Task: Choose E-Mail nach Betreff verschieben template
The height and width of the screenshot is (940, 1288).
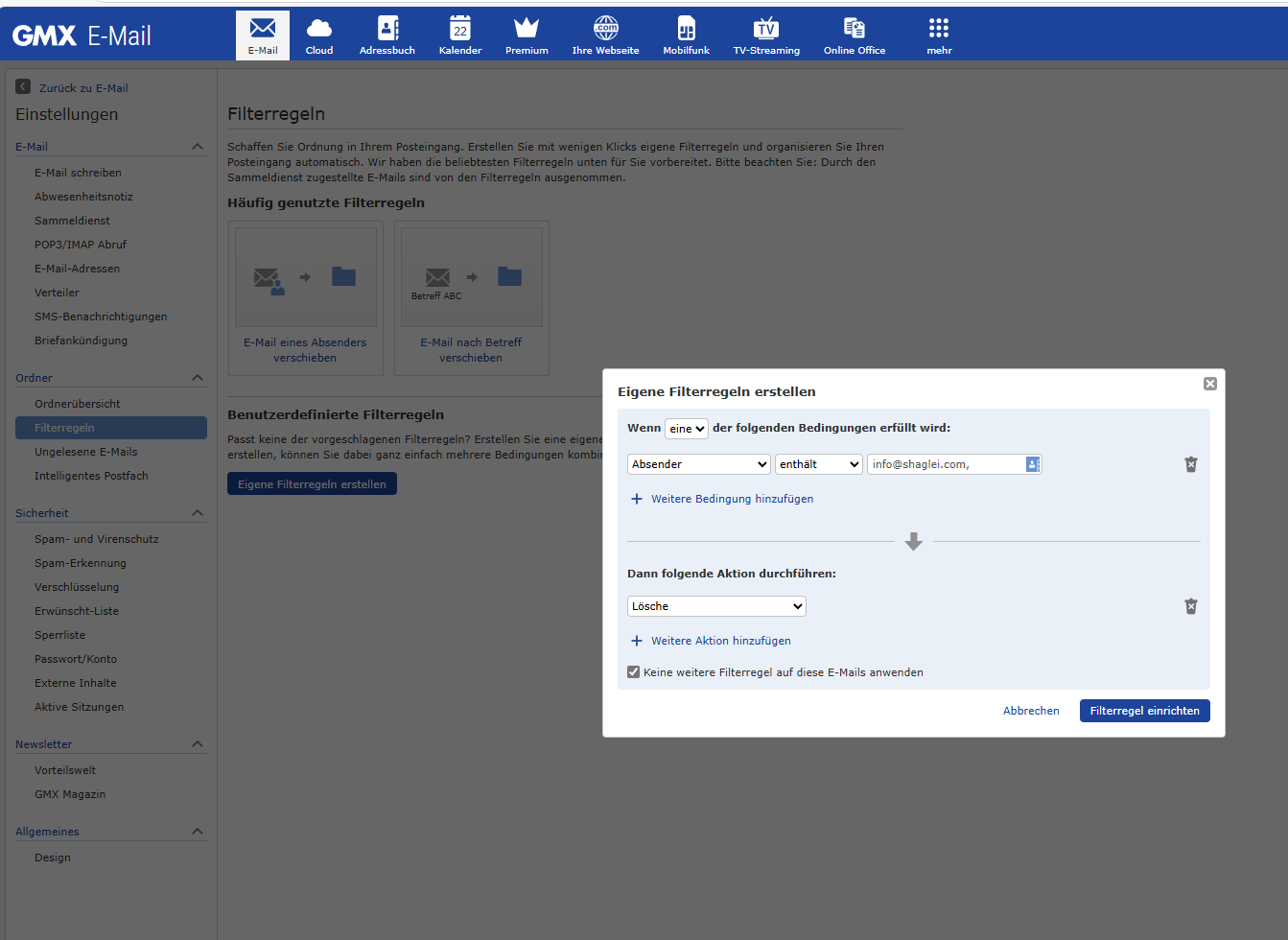Action: [471, 298]
